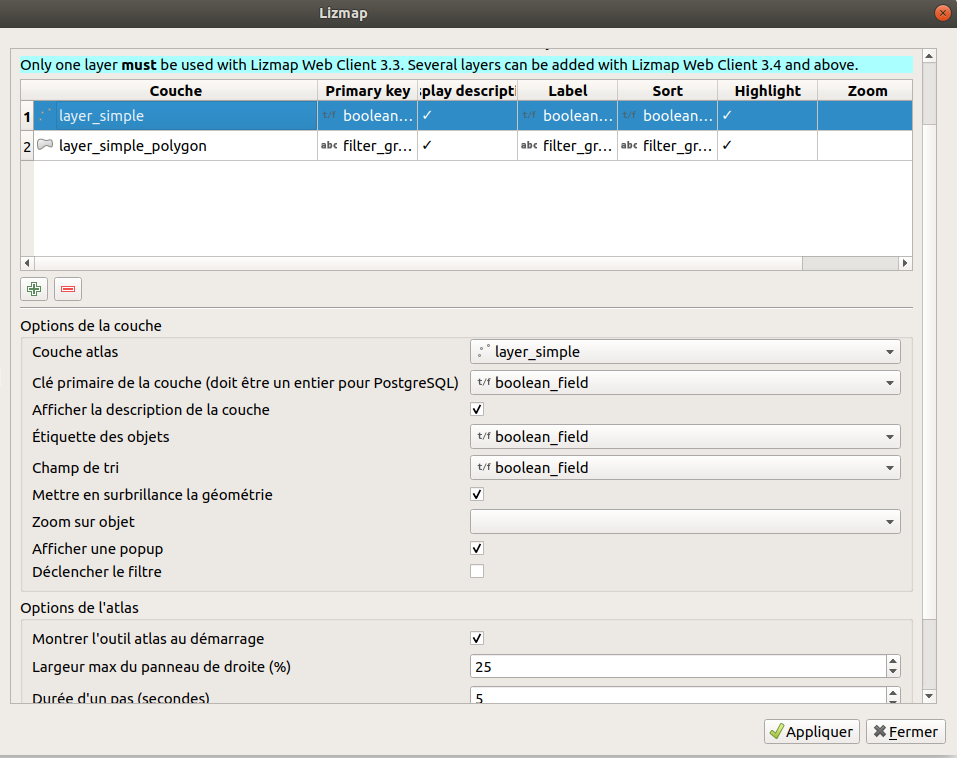Enable Déclencher le filtre
Viewport: 957px width, 758px height.
[477, 571]
